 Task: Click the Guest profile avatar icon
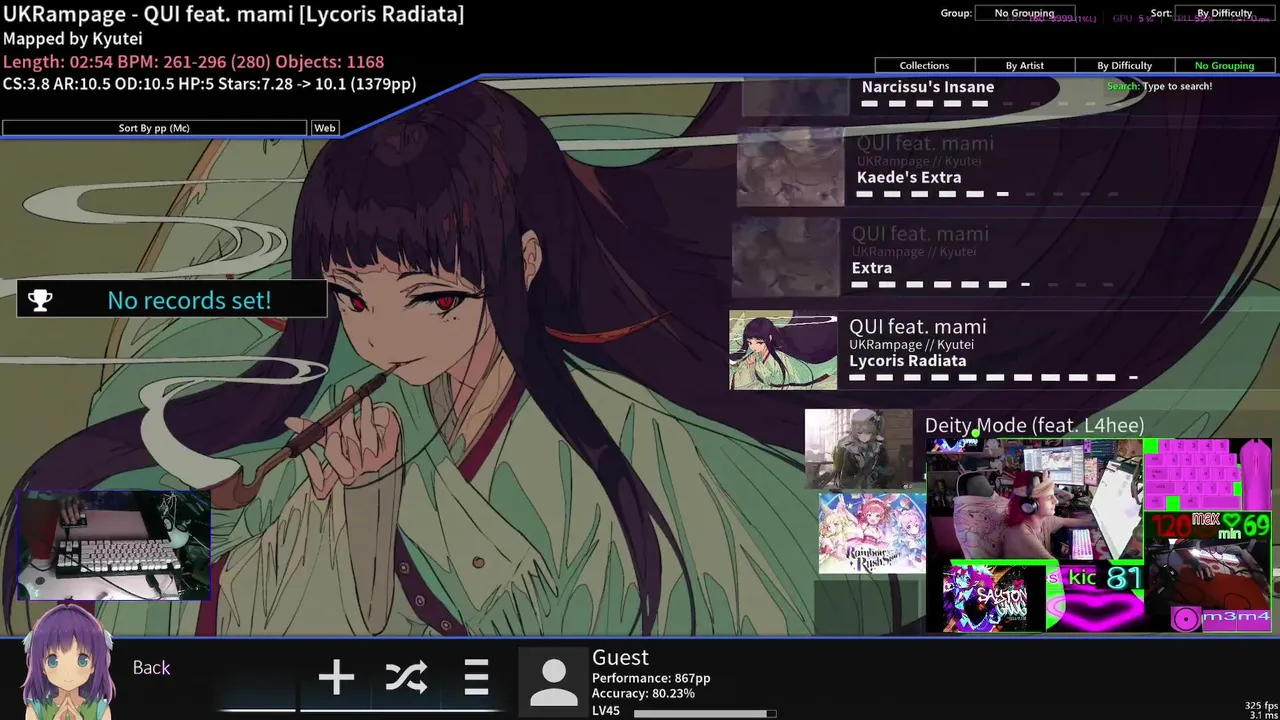[553, 682]
